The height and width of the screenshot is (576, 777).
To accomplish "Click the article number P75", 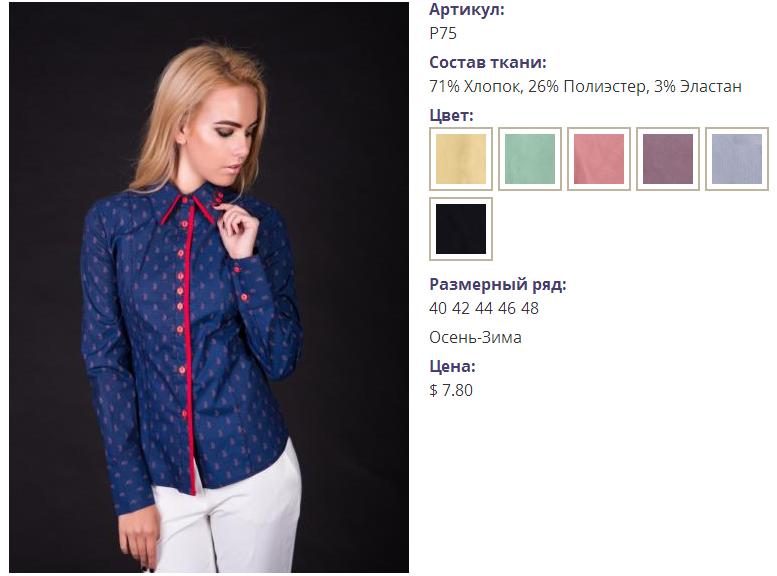I will click(443, 33).
